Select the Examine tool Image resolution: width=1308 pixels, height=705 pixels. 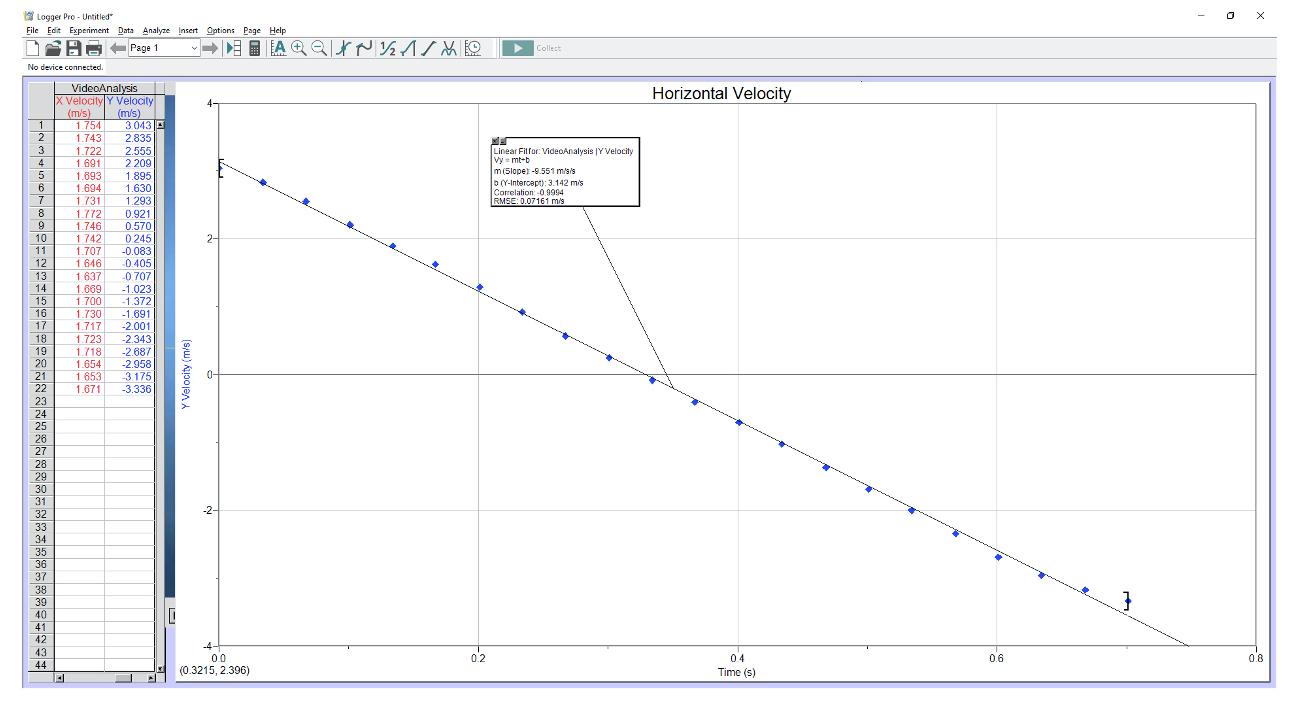coord(343,46)
